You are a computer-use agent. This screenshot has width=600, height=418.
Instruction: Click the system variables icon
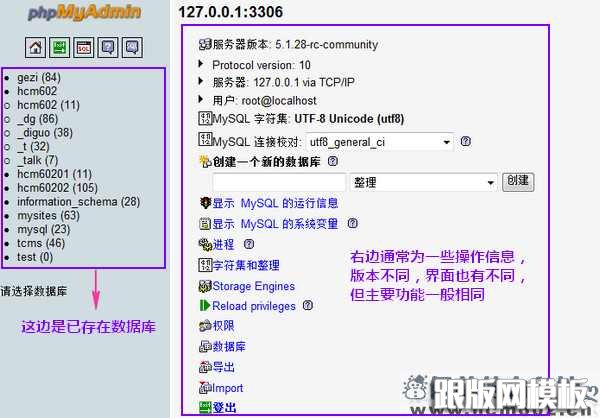[x=205, y=223]
